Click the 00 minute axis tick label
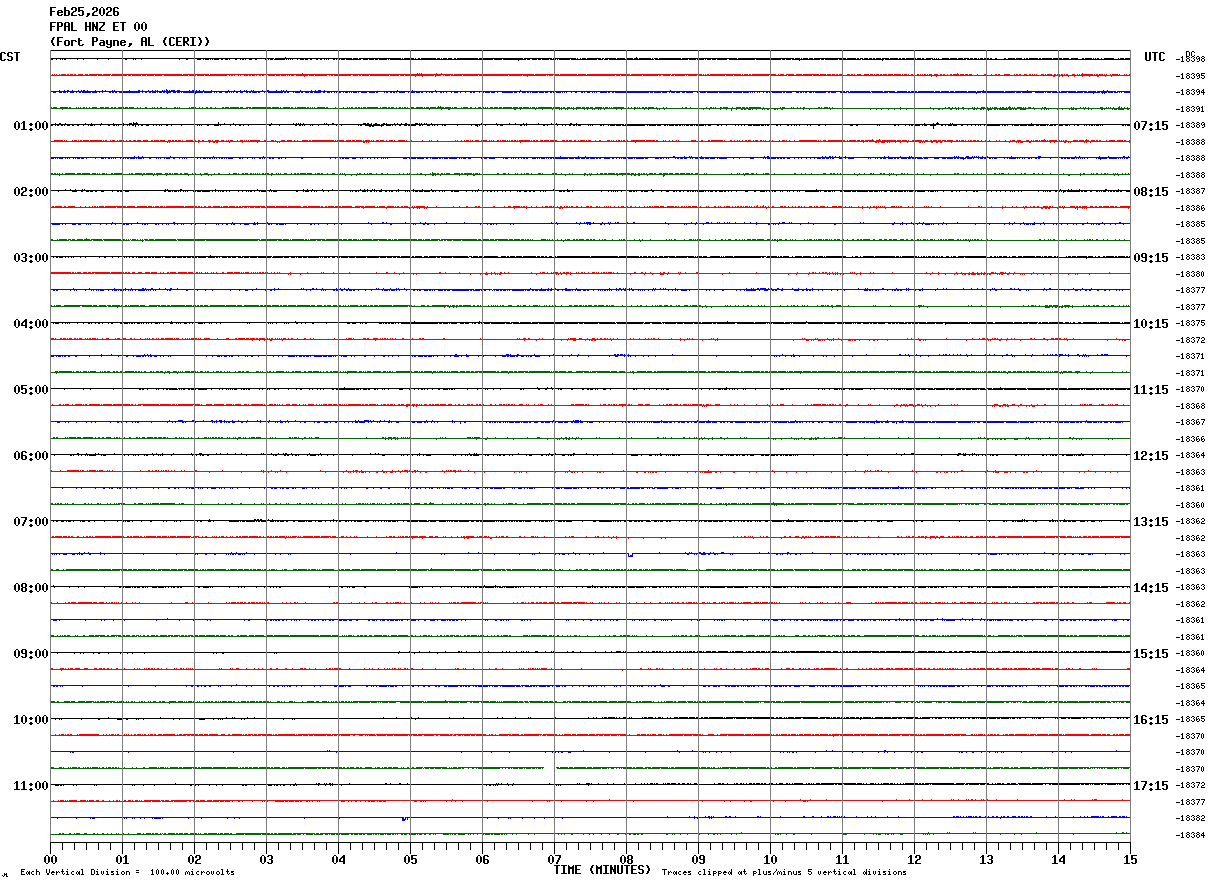Viewport: 1210px width, 886px height. tap(50, 859)
